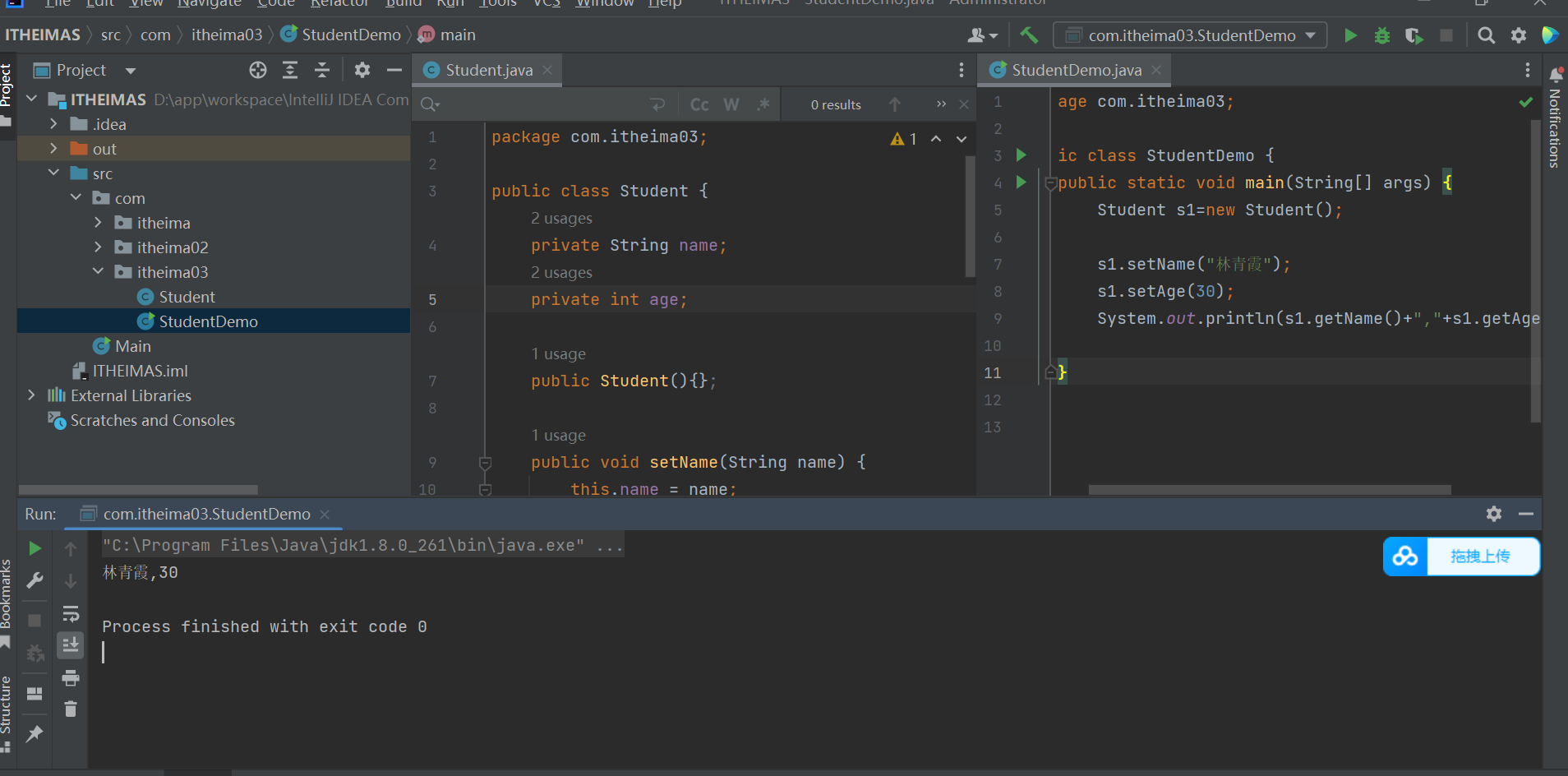The image size is (1568, 776).
Task: Expand the itheima02 package
Action: click(99, 247)
